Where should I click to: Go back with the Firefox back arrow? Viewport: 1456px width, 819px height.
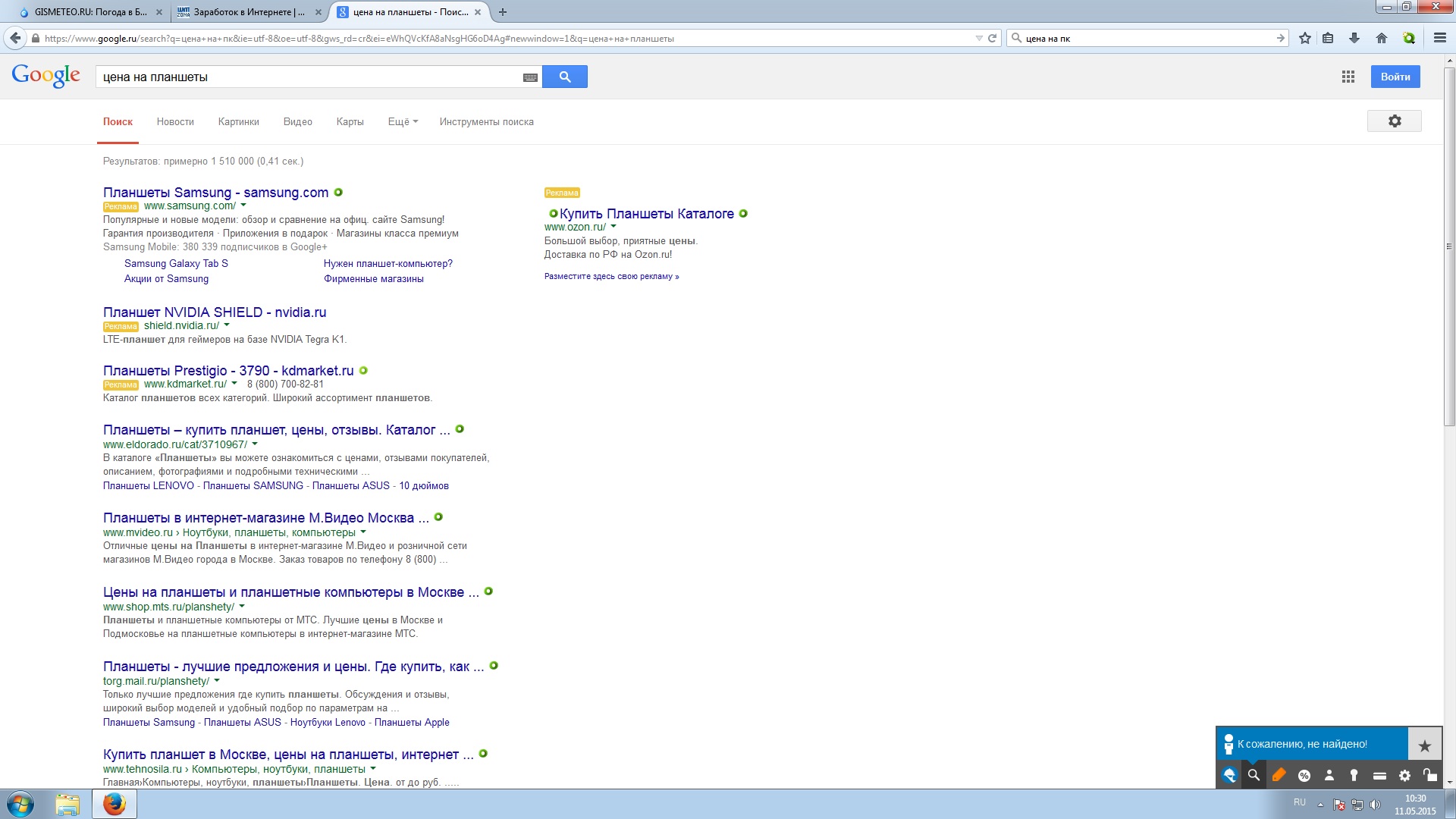(15, 38)
